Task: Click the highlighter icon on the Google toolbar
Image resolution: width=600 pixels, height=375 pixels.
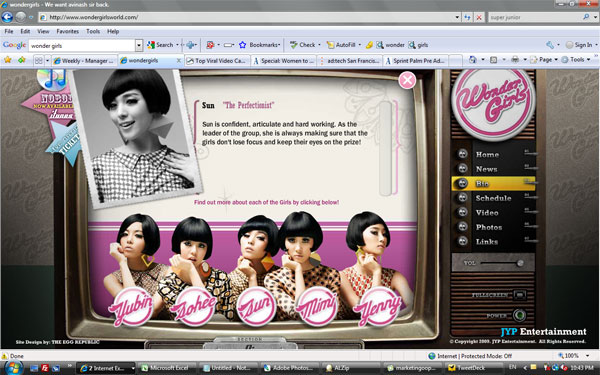Action: pos(369,45)
